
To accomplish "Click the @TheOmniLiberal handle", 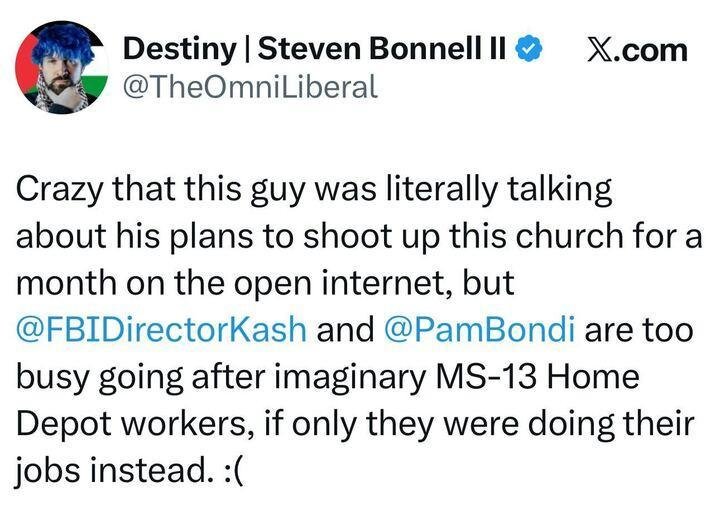I will point(249,87).
